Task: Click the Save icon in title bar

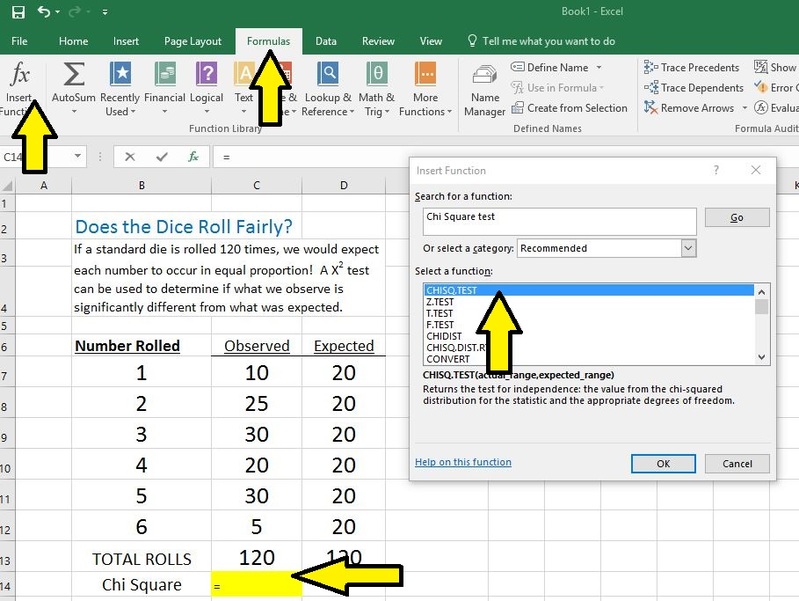Action: [x=18, y=13]
